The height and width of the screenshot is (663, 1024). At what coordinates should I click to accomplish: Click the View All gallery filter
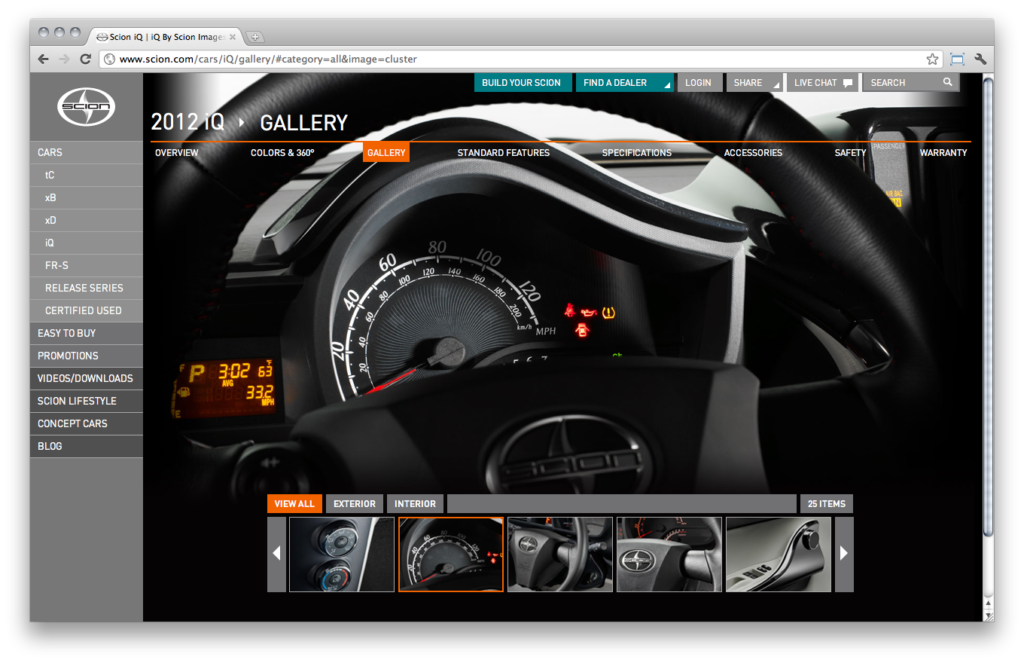click(x=295, y=504)
